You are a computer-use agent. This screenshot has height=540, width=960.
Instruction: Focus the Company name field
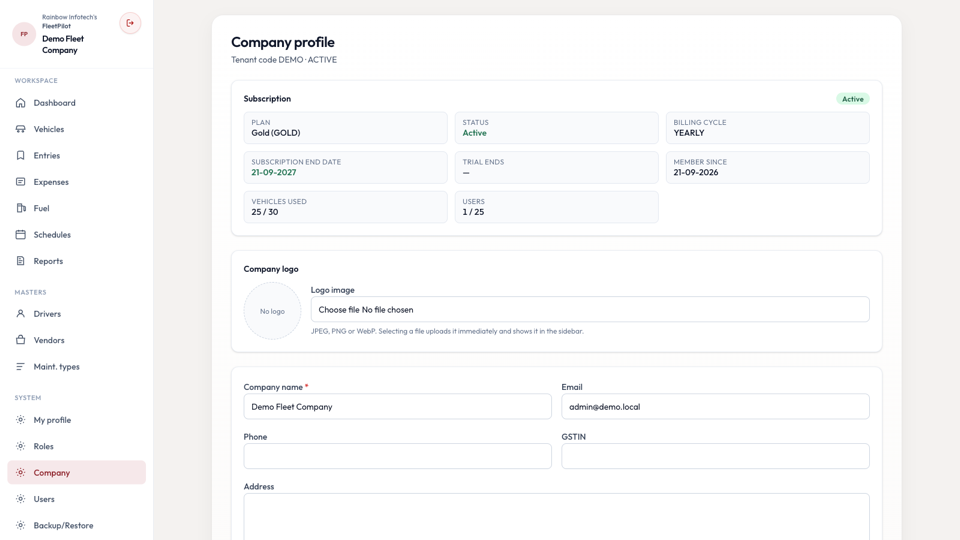click(397, 407)
